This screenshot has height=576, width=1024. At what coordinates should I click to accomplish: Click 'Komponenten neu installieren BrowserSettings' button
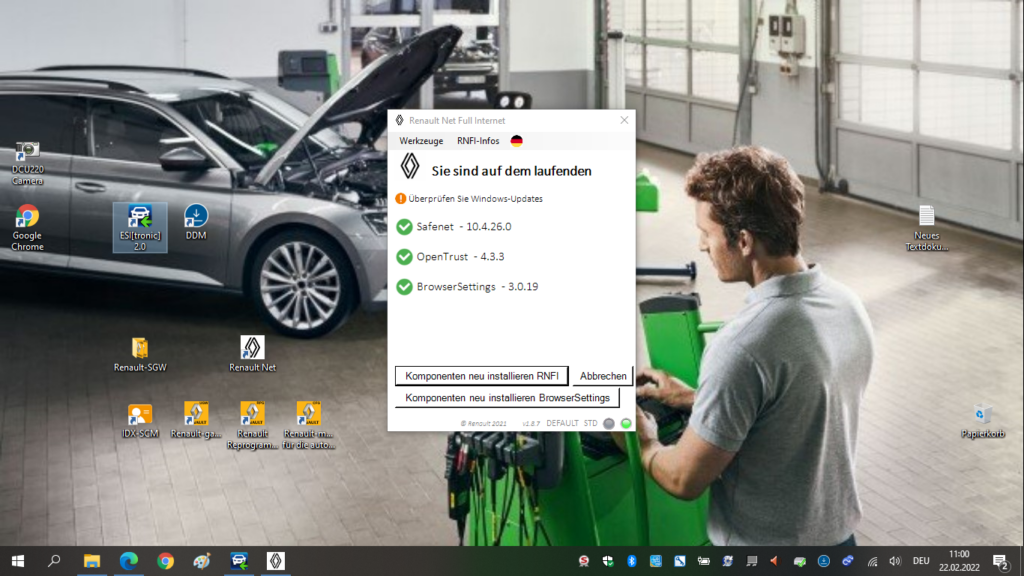pyautogui.click(x=507, y=398)
